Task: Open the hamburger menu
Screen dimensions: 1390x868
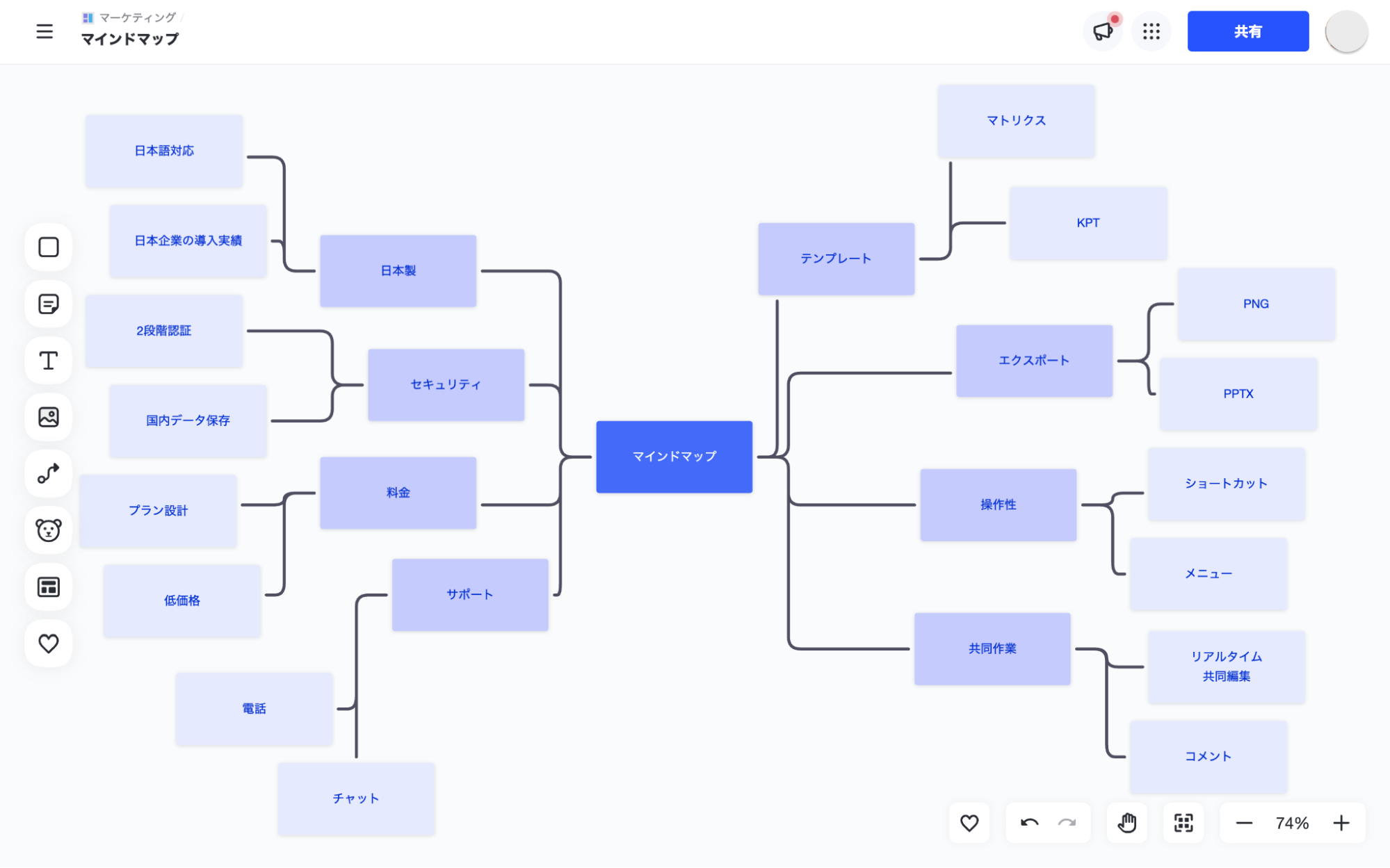Action: (x=45, y=31)
